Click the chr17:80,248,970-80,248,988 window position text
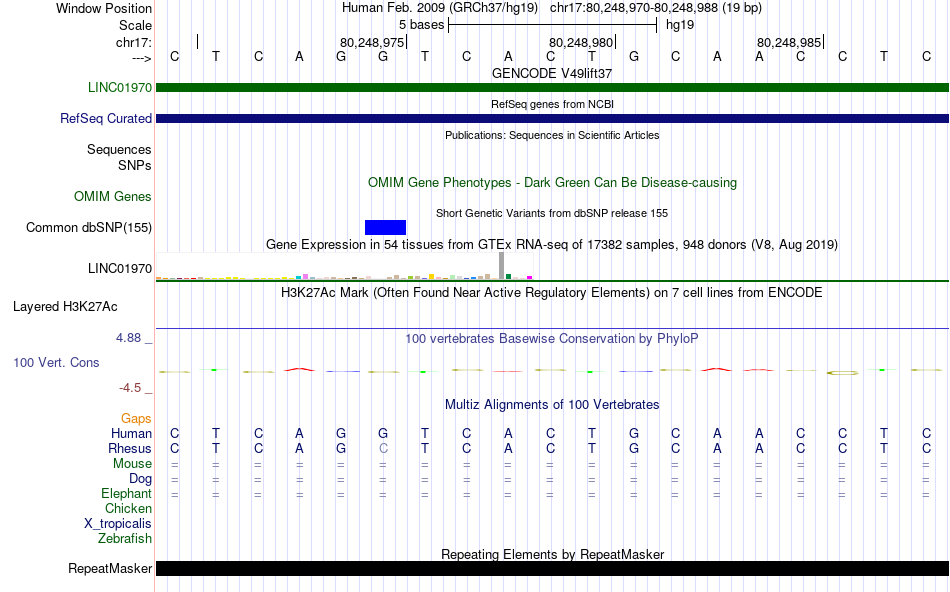The height and width of the screenshot is (592, 950). [x=656, y=8]
